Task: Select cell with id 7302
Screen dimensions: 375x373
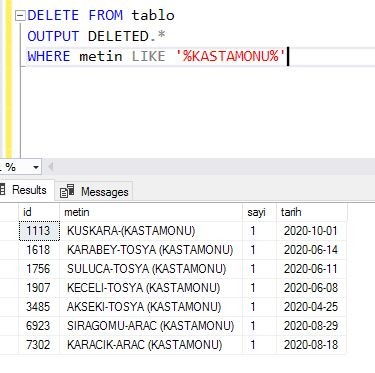Action: [x=39, y=345]
